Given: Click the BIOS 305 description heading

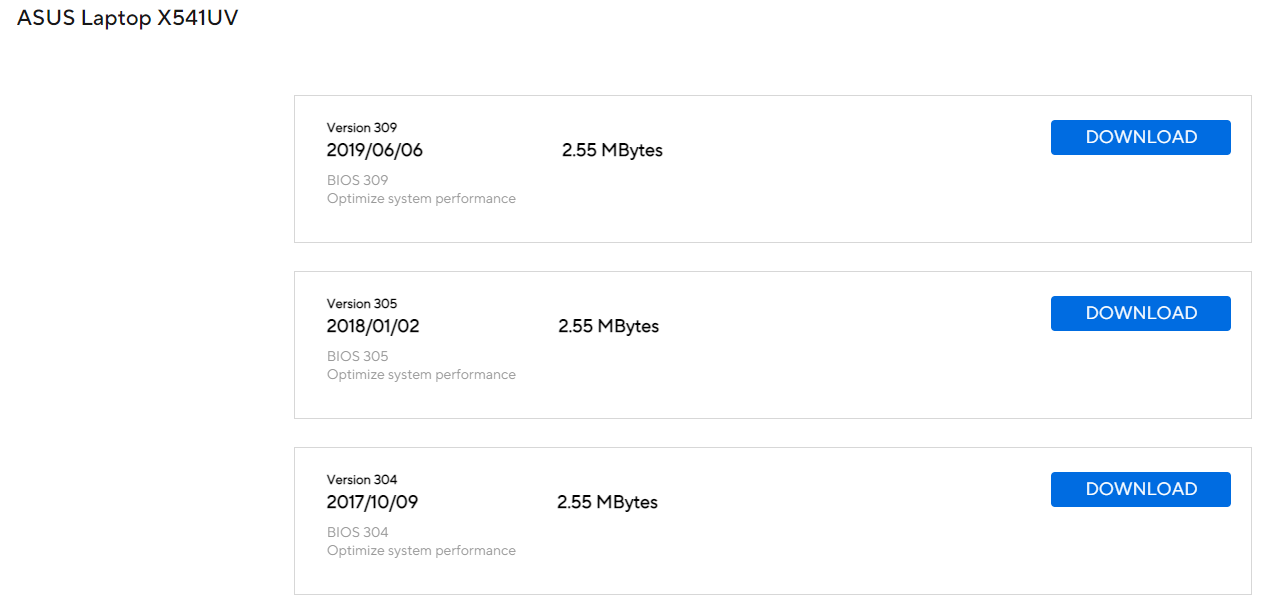Looking at the screenshot, I should pyautogui.click(x=357, y=357).
